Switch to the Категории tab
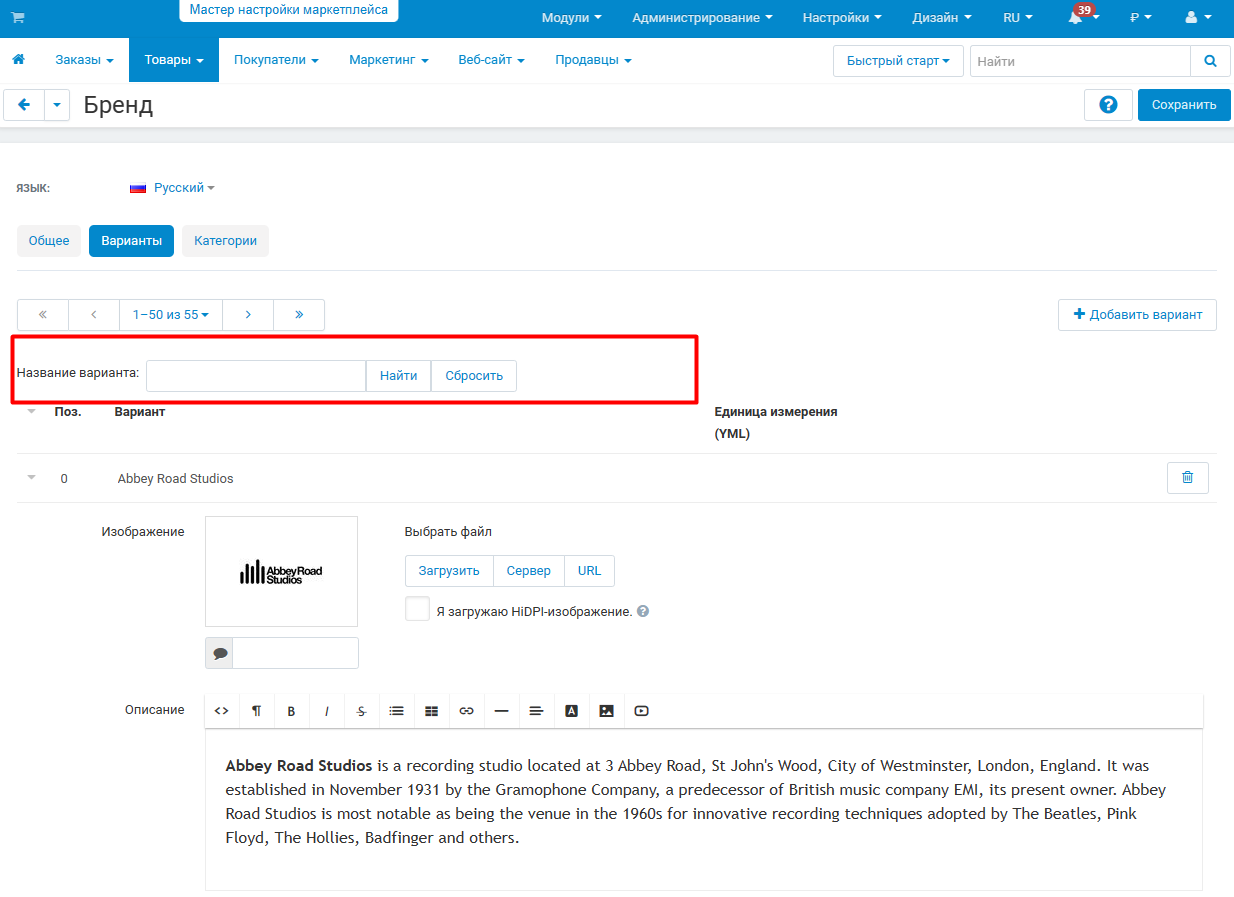Screen dimensions: 1234x897 225,241
